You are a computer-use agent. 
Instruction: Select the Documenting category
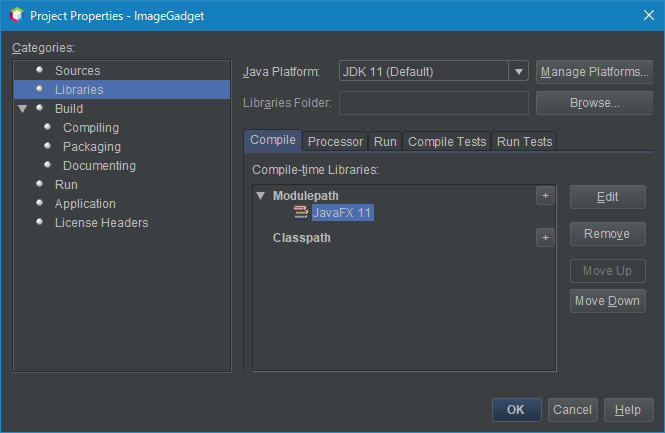pos(99,166)
